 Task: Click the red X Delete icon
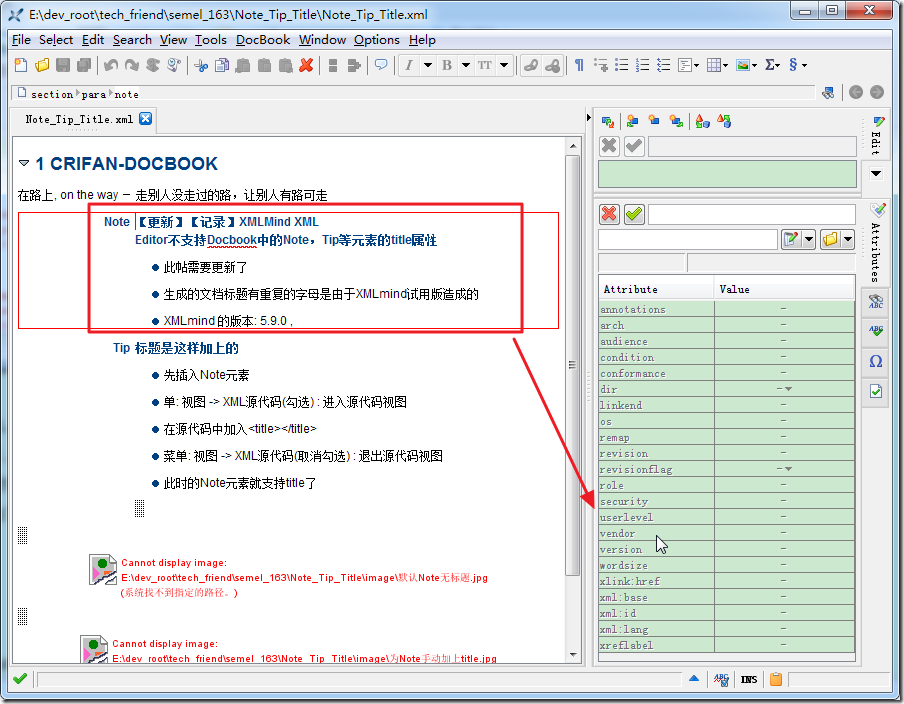(306, 65)
